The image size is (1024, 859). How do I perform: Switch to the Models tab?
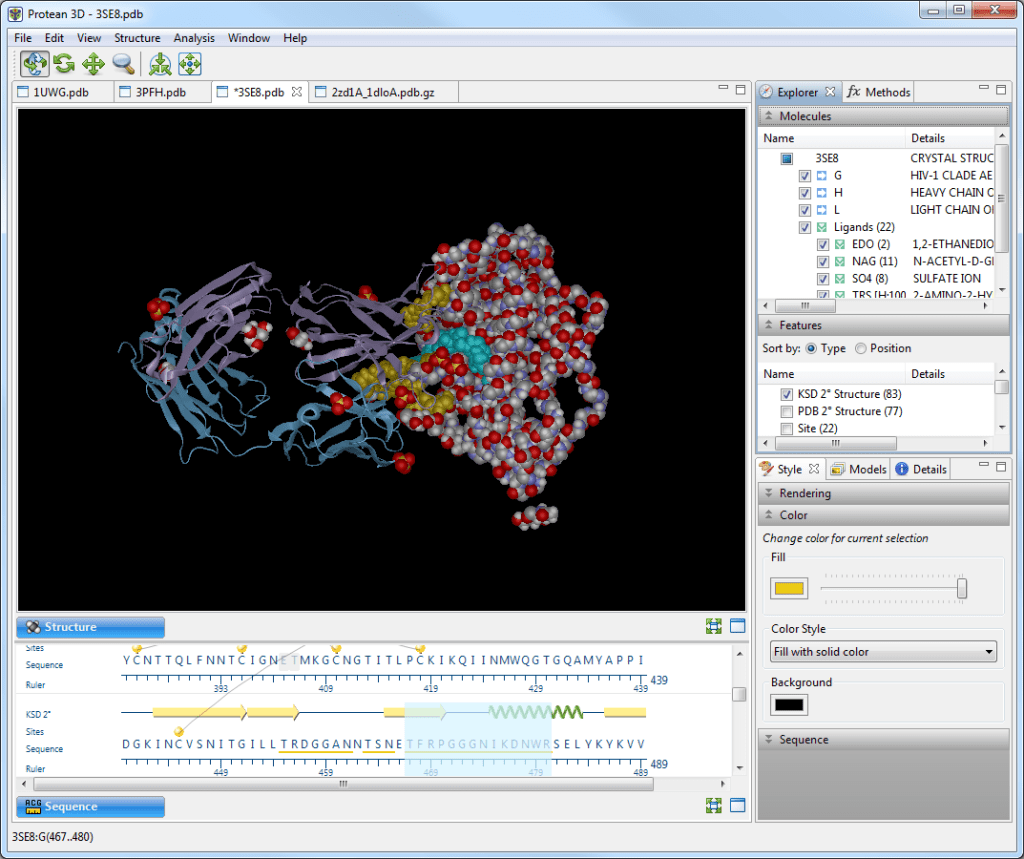tap(859, 469)
